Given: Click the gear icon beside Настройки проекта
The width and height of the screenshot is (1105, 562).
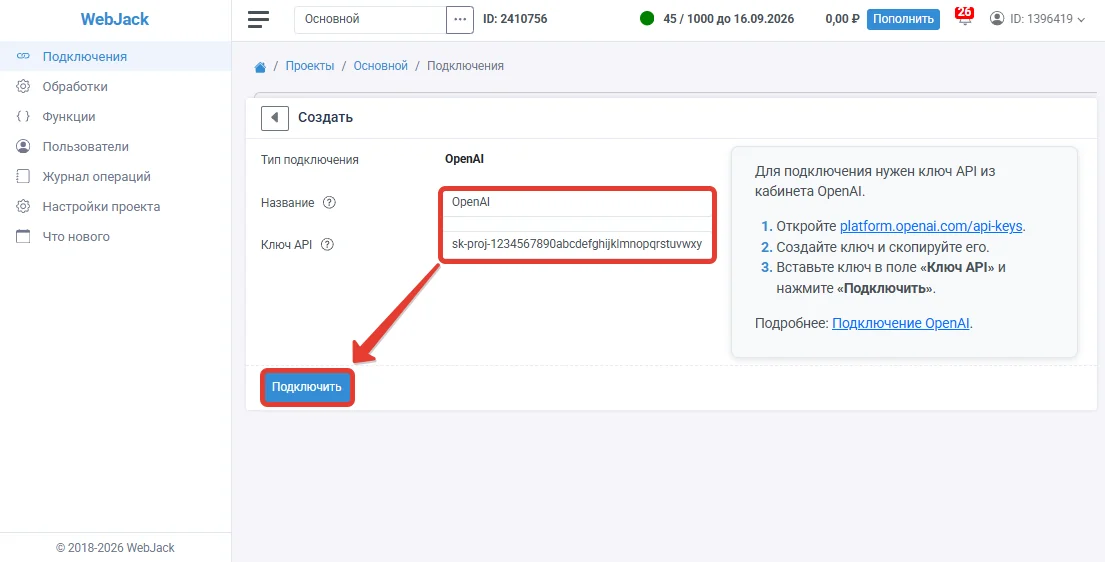Looking at the screenshot, I should 23,207.
